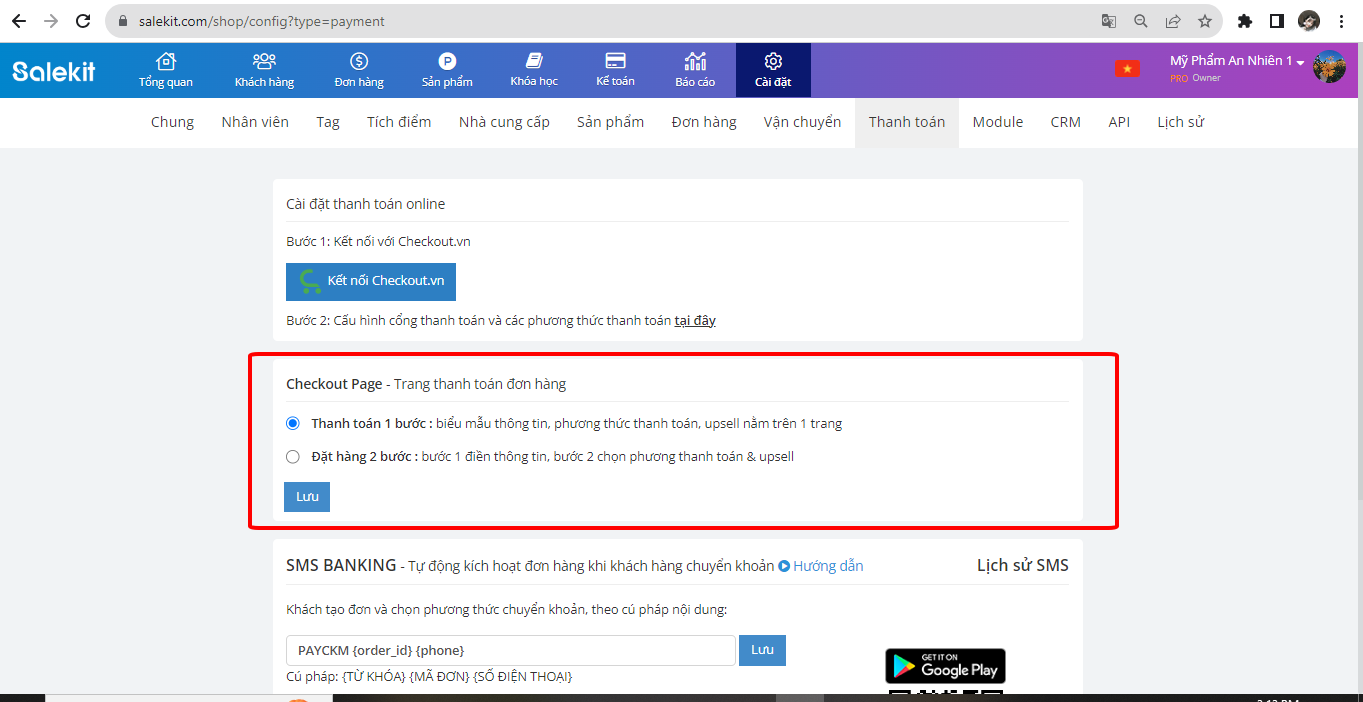Click the Vietnam flag language icon
This screenshot has width=1363, height=702.
pyautogui.click(x=1127, y=69)
